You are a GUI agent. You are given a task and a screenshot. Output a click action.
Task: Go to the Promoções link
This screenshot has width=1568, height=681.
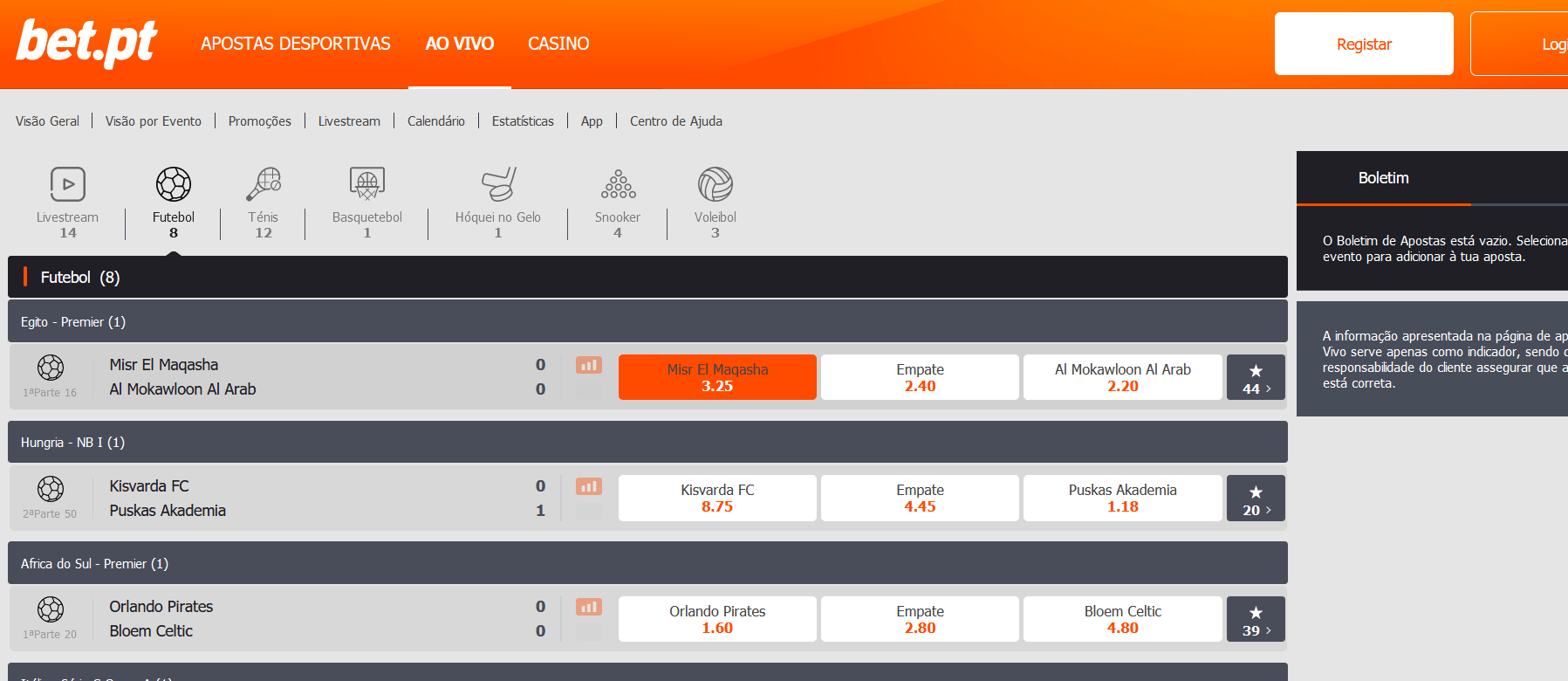point(260,121)
